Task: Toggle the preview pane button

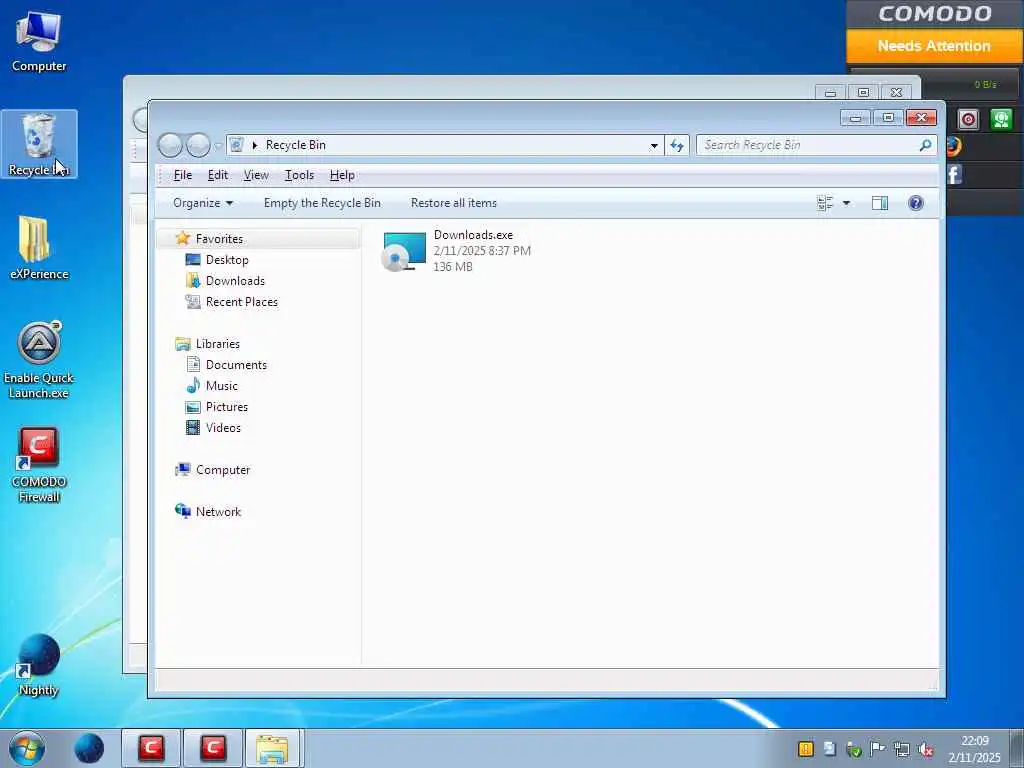Action: click(880, 203)
